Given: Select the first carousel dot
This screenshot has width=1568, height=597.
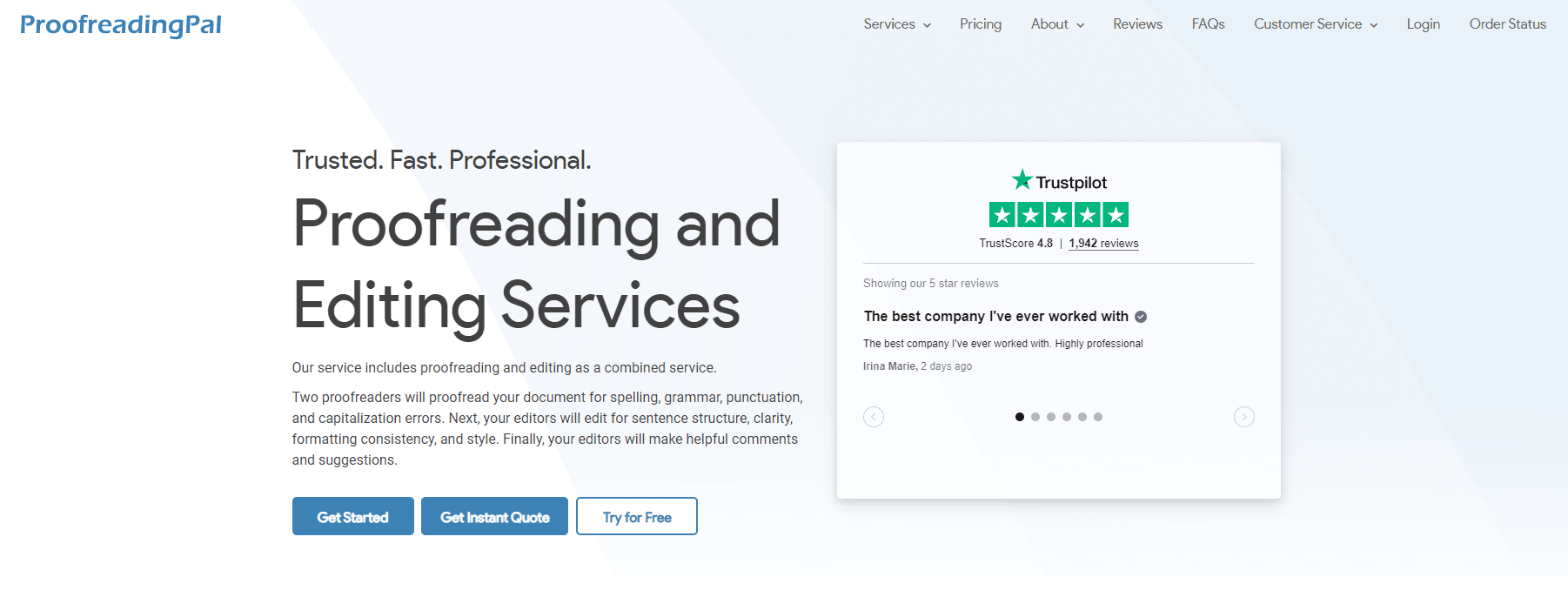Looking at the screenshot, I should [1020, 417].
